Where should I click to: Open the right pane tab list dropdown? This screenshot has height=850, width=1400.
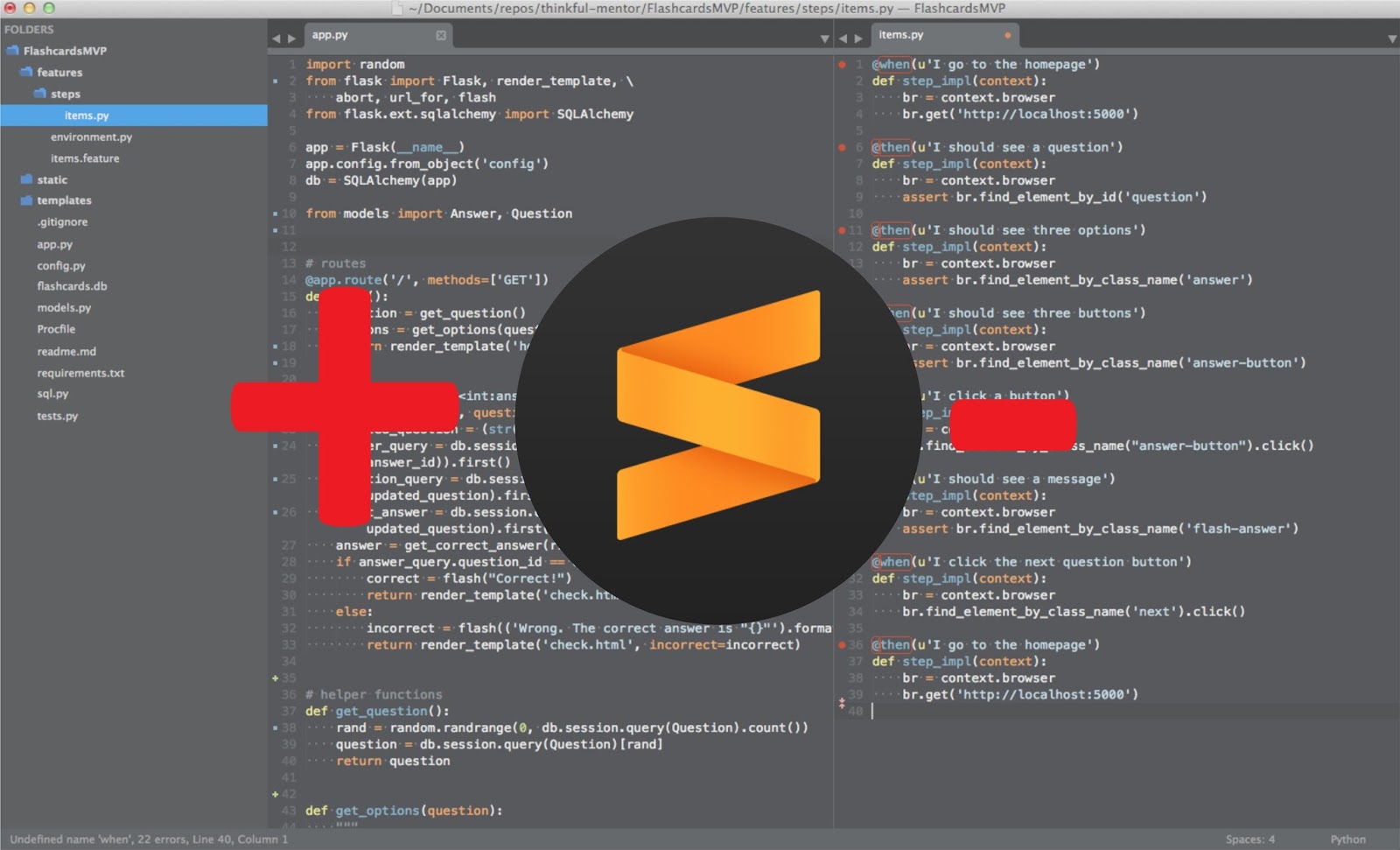(x=1392, y=39)
